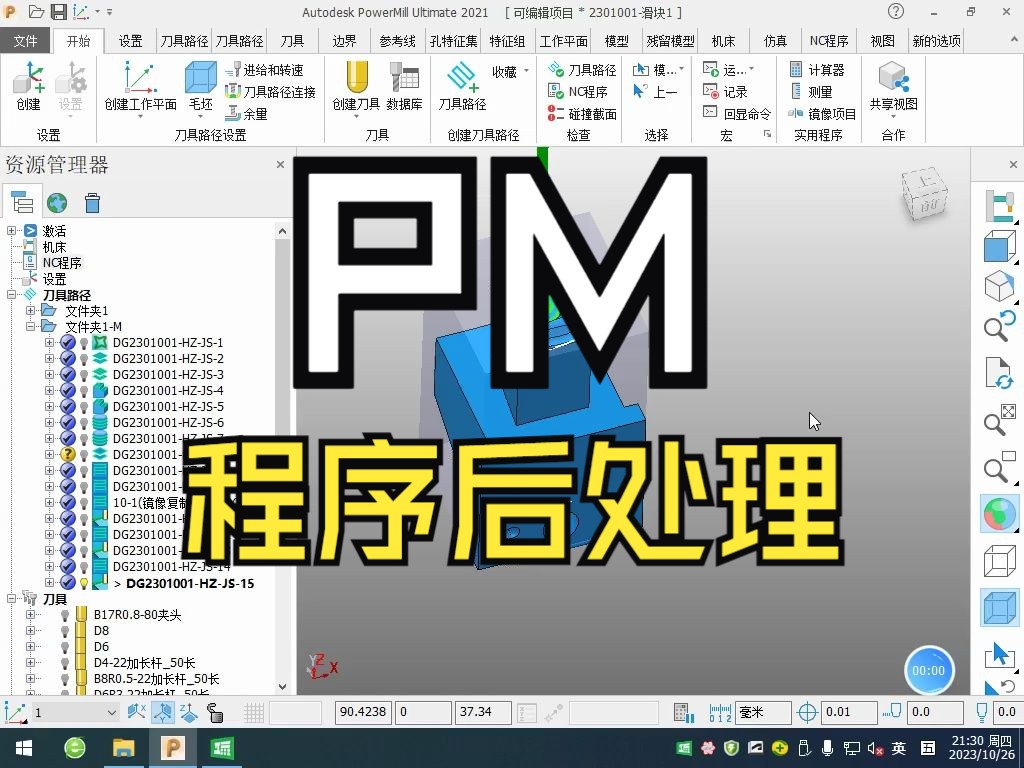Image resolution: width=1024 pixels, height=768 pixels.
Task: Switch to the 仿真 ribbon tab
Action: [775, 41]
